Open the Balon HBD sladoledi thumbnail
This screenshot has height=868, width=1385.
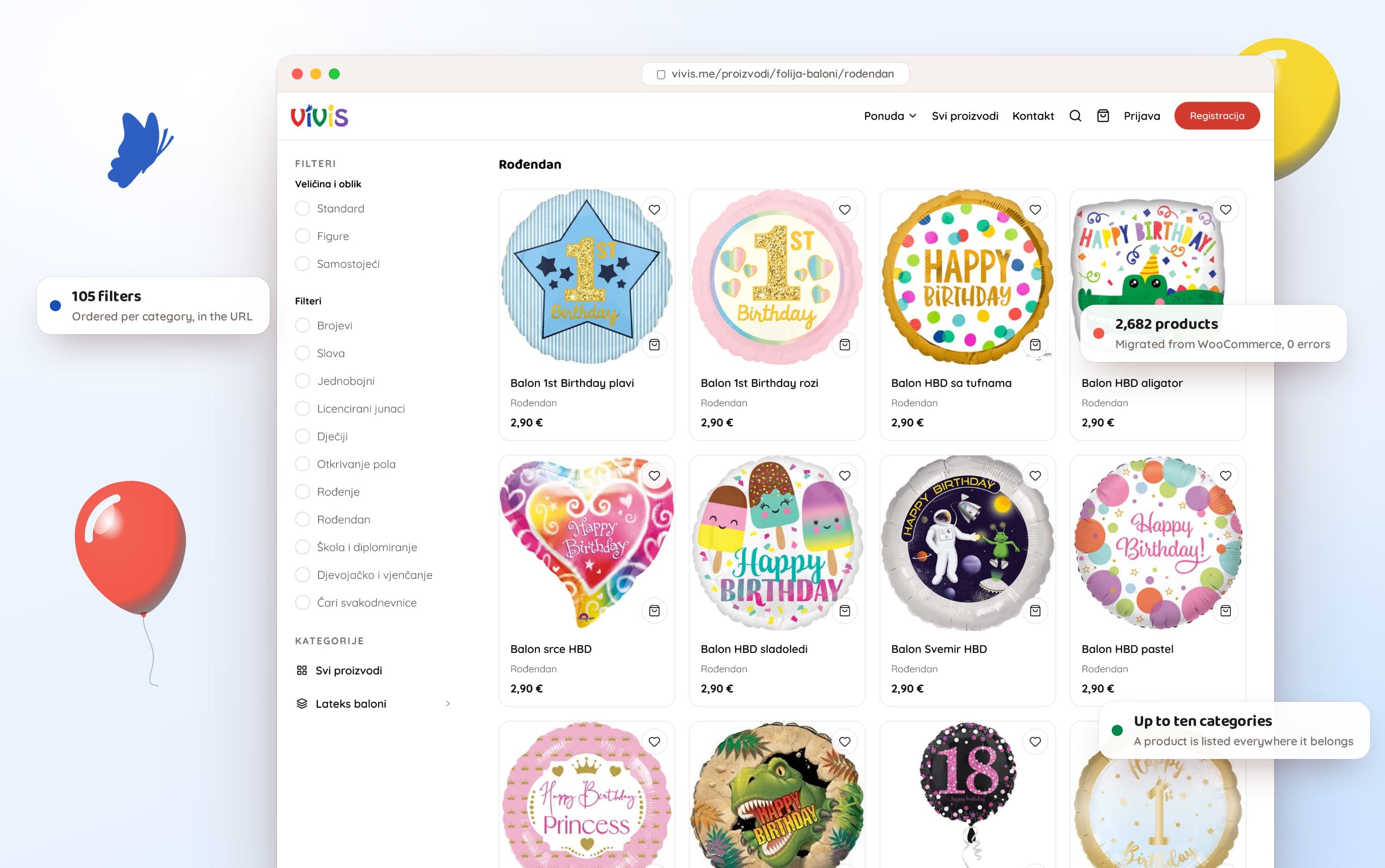[x=777, y=542]
